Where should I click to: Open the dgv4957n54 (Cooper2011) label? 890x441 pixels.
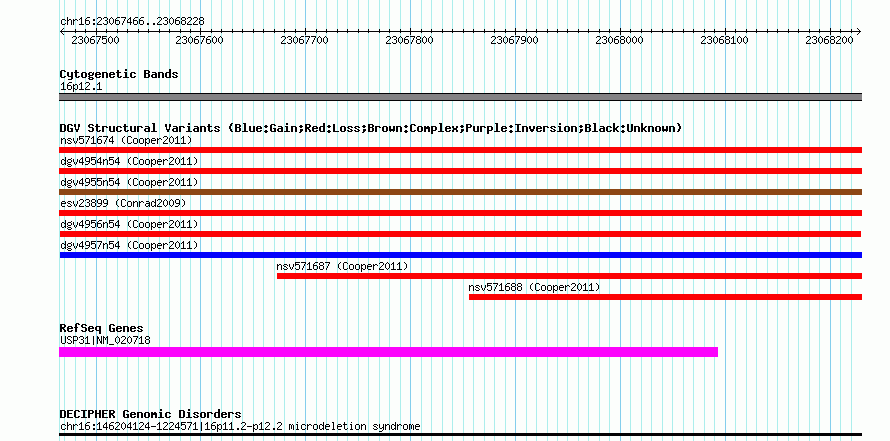(x=129, y=245)
